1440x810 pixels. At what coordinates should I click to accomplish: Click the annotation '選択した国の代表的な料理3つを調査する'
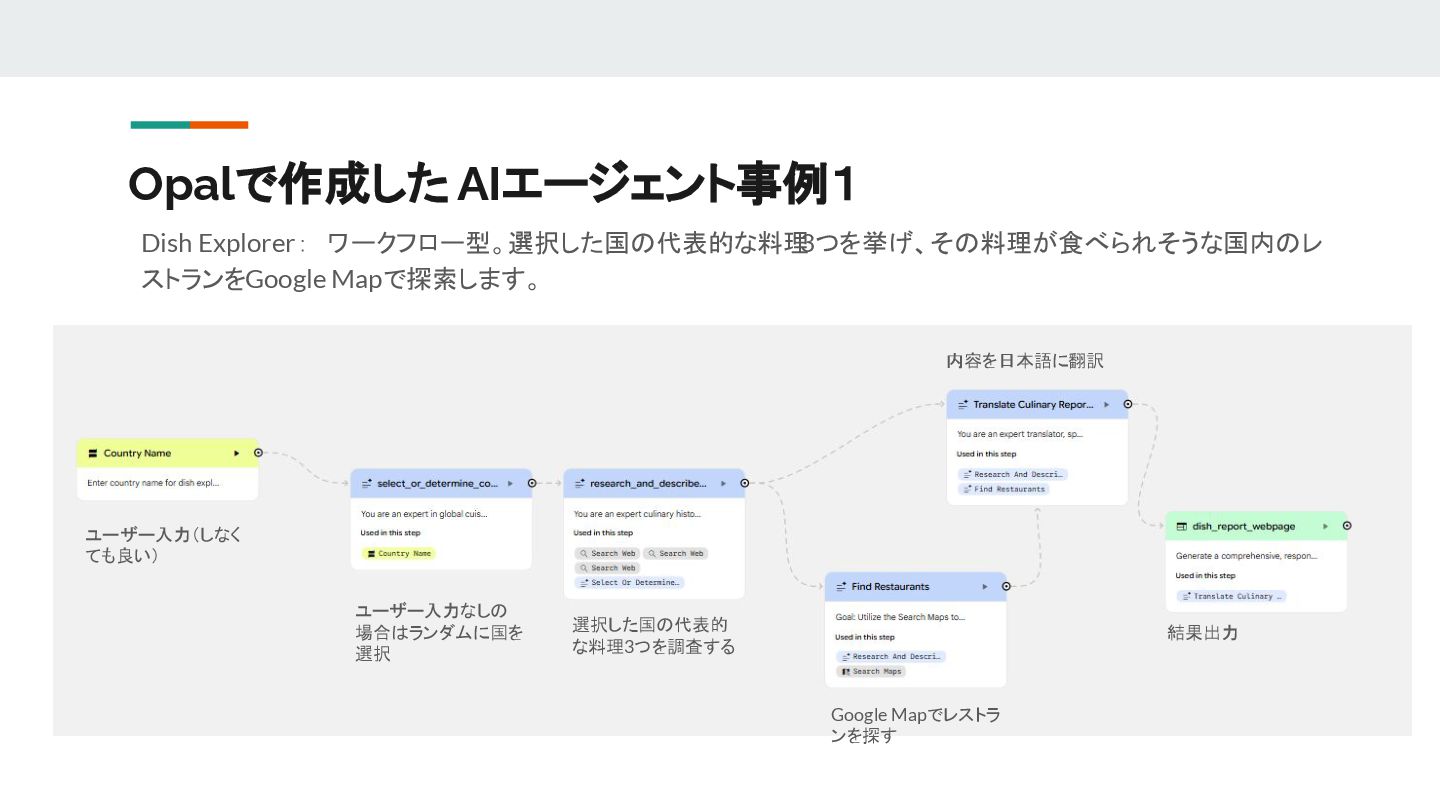point(654,636)
